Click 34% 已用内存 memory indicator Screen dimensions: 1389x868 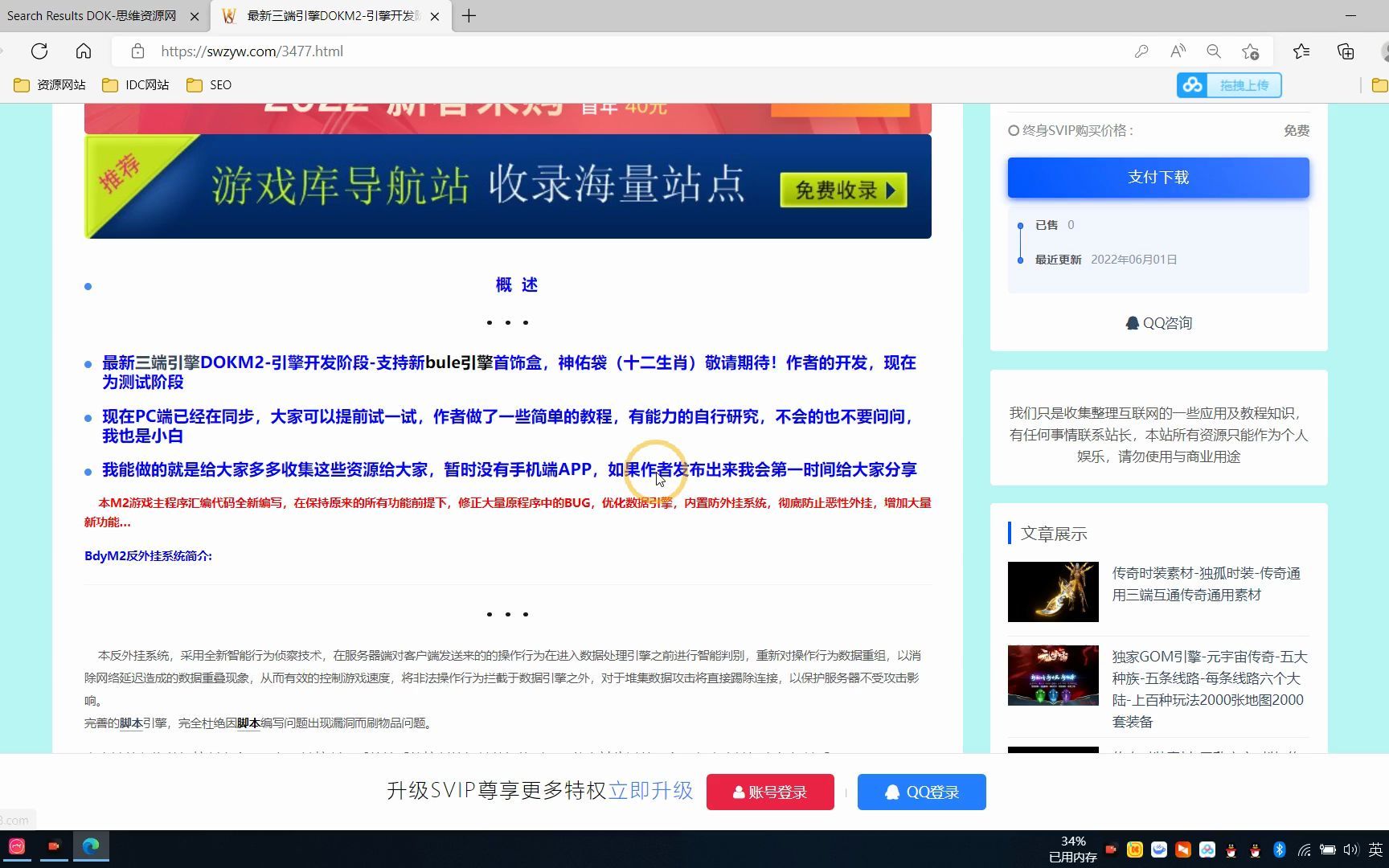(1073, 849)
